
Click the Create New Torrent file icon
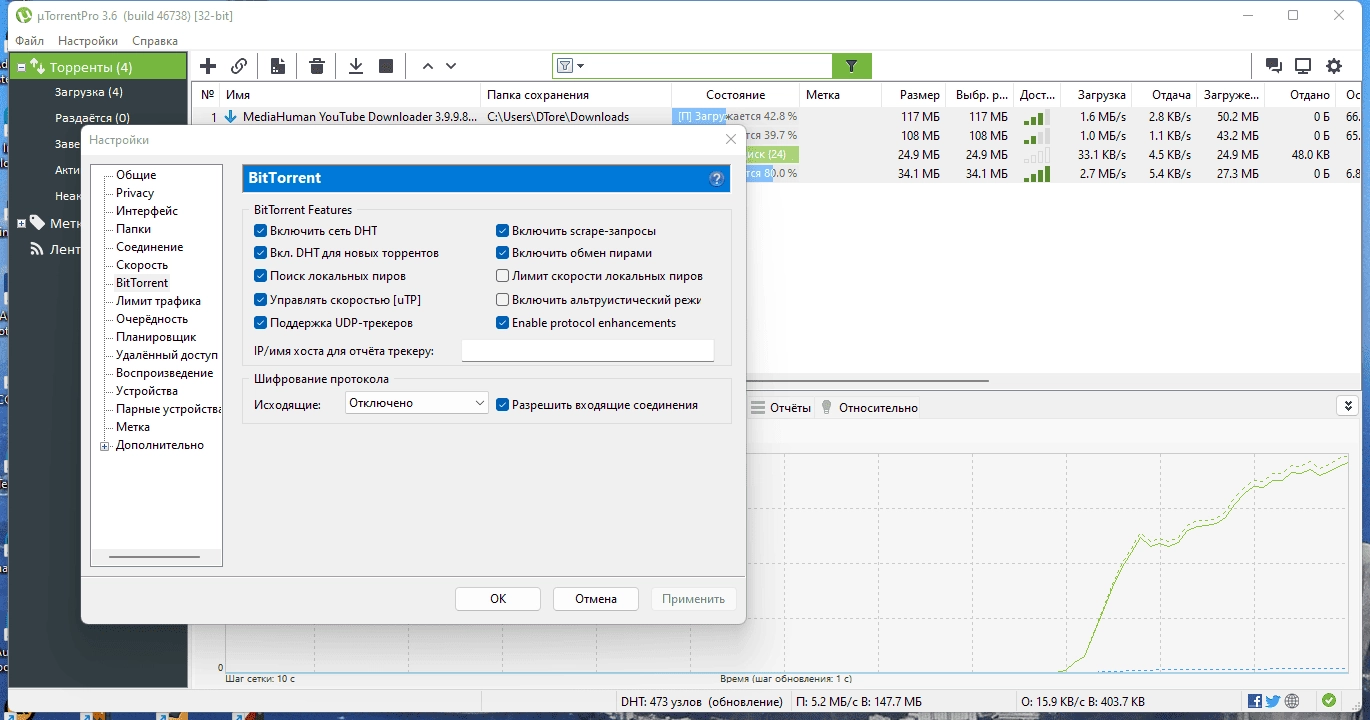click(278, 66)
